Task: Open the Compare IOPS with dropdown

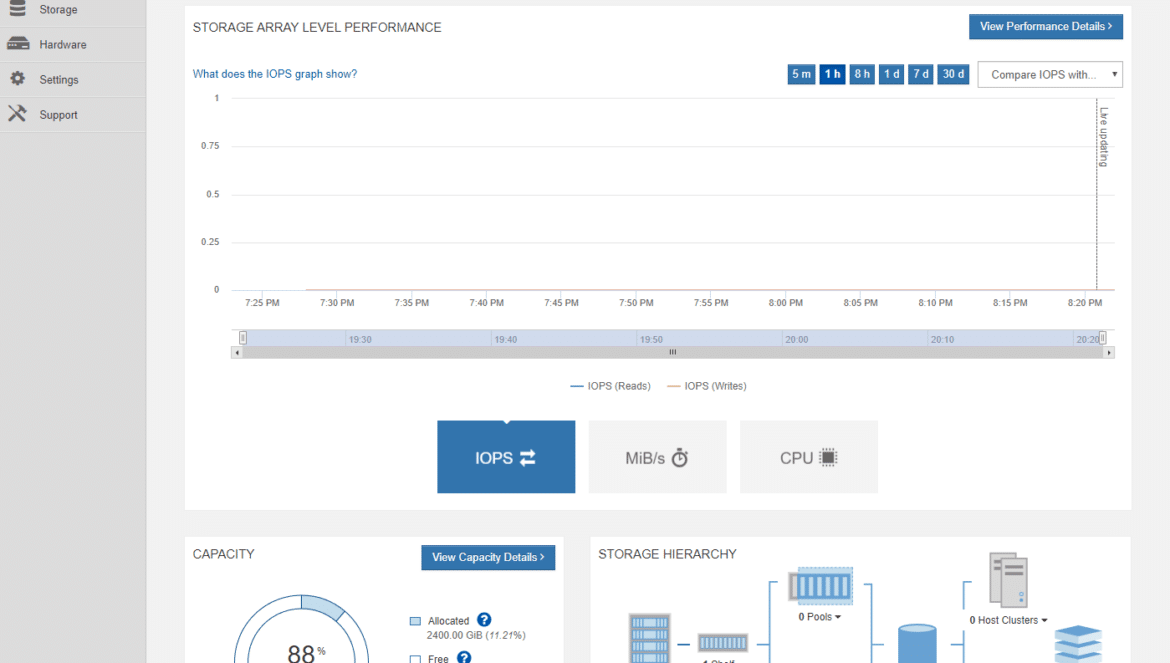Action: click(1050, 75)
